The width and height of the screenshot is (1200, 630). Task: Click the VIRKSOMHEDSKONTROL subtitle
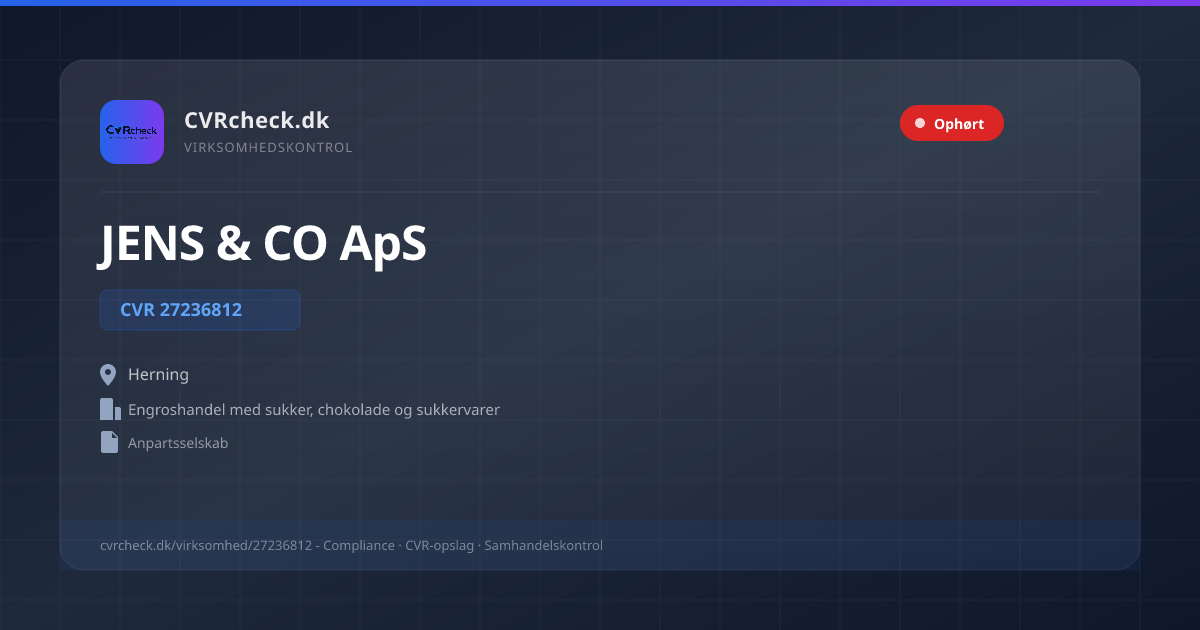[x=268, y=147]
